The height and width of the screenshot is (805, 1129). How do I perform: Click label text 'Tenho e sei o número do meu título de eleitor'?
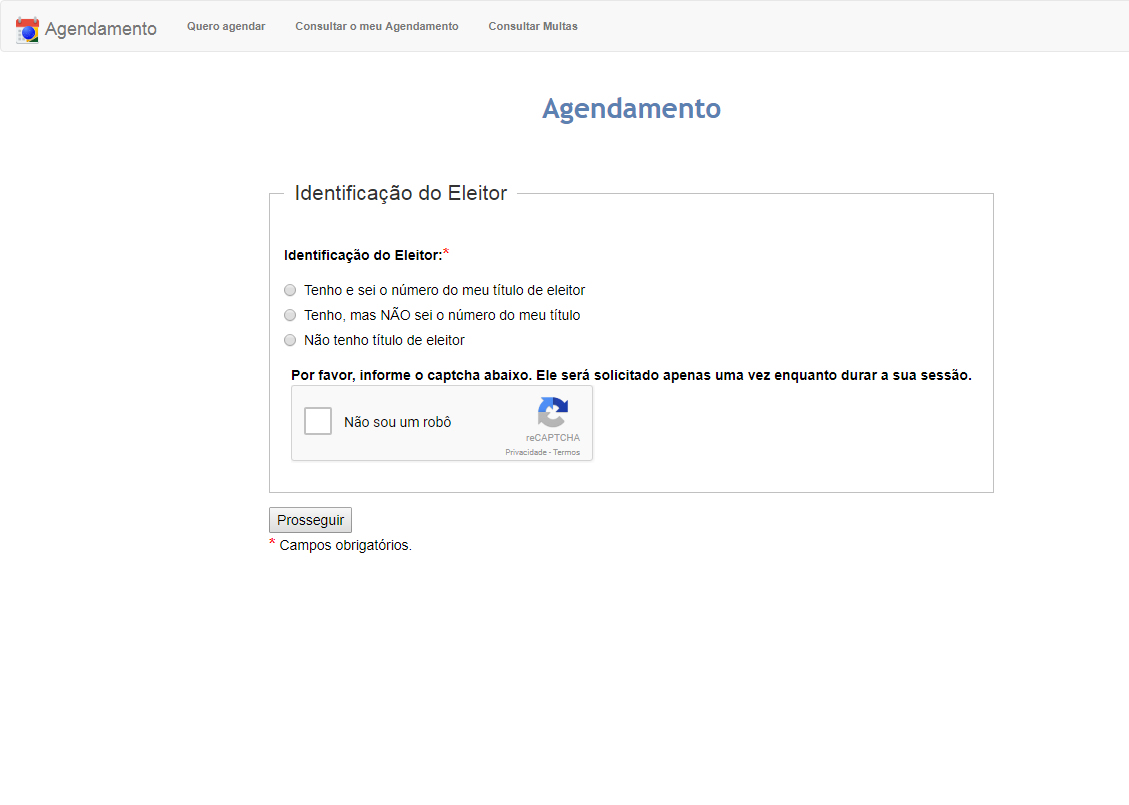tap(444, 290)
